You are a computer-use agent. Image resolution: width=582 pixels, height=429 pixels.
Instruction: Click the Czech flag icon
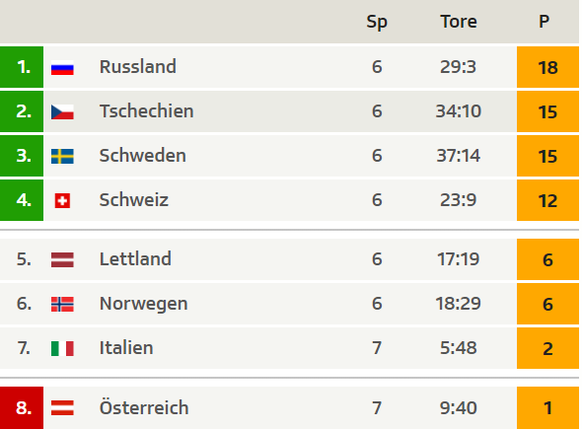(62, 112)
